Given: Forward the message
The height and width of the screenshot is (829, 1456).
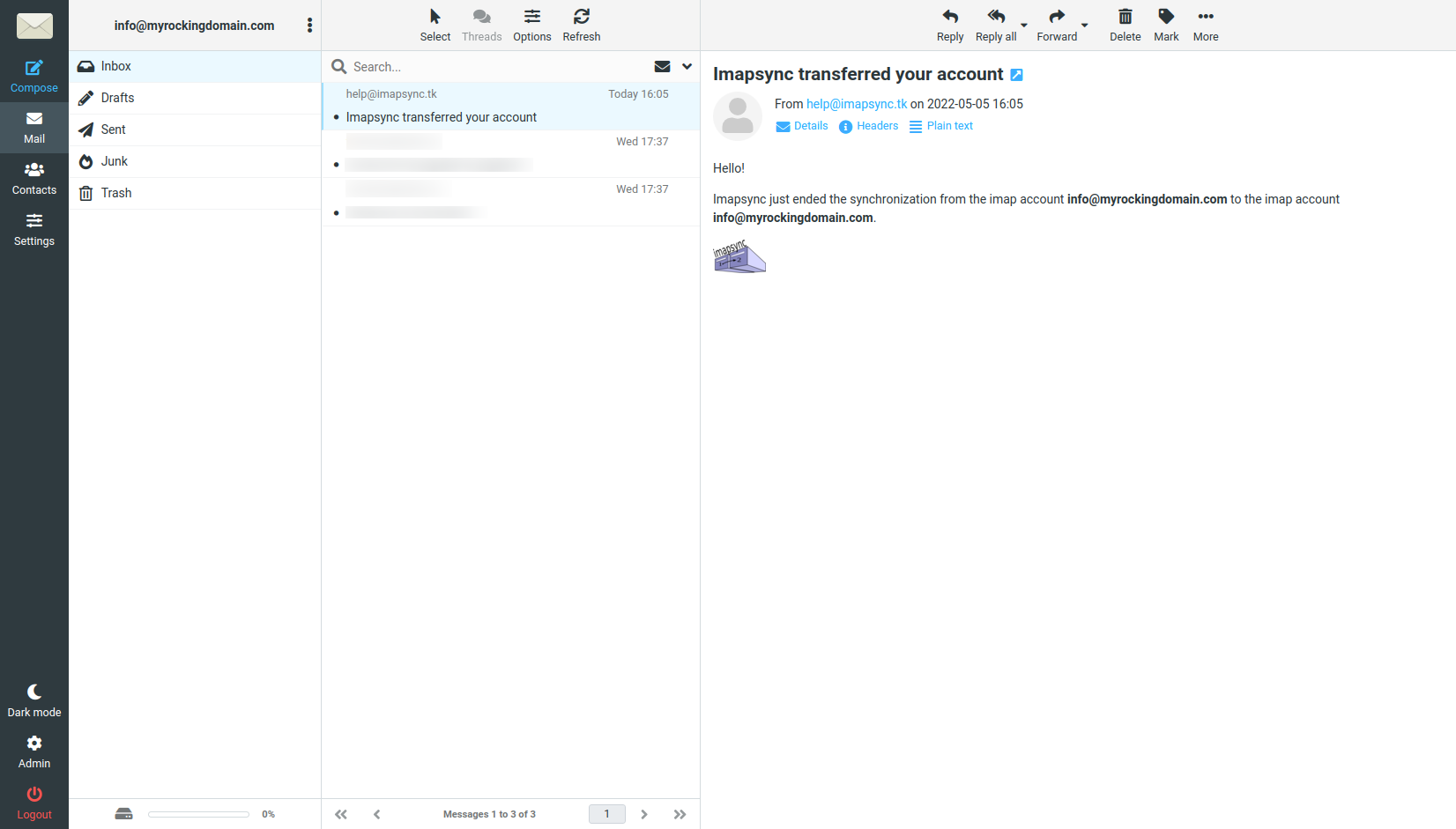Looking at the screenshot, I should (1057, 26).
